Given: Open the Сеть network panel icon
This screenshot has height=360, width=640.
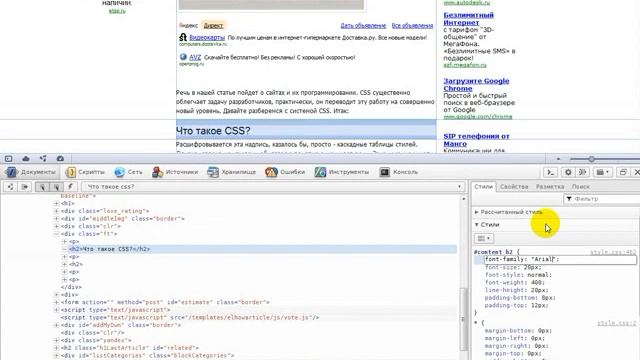Looking at the screenshot, I should (120, 172).
